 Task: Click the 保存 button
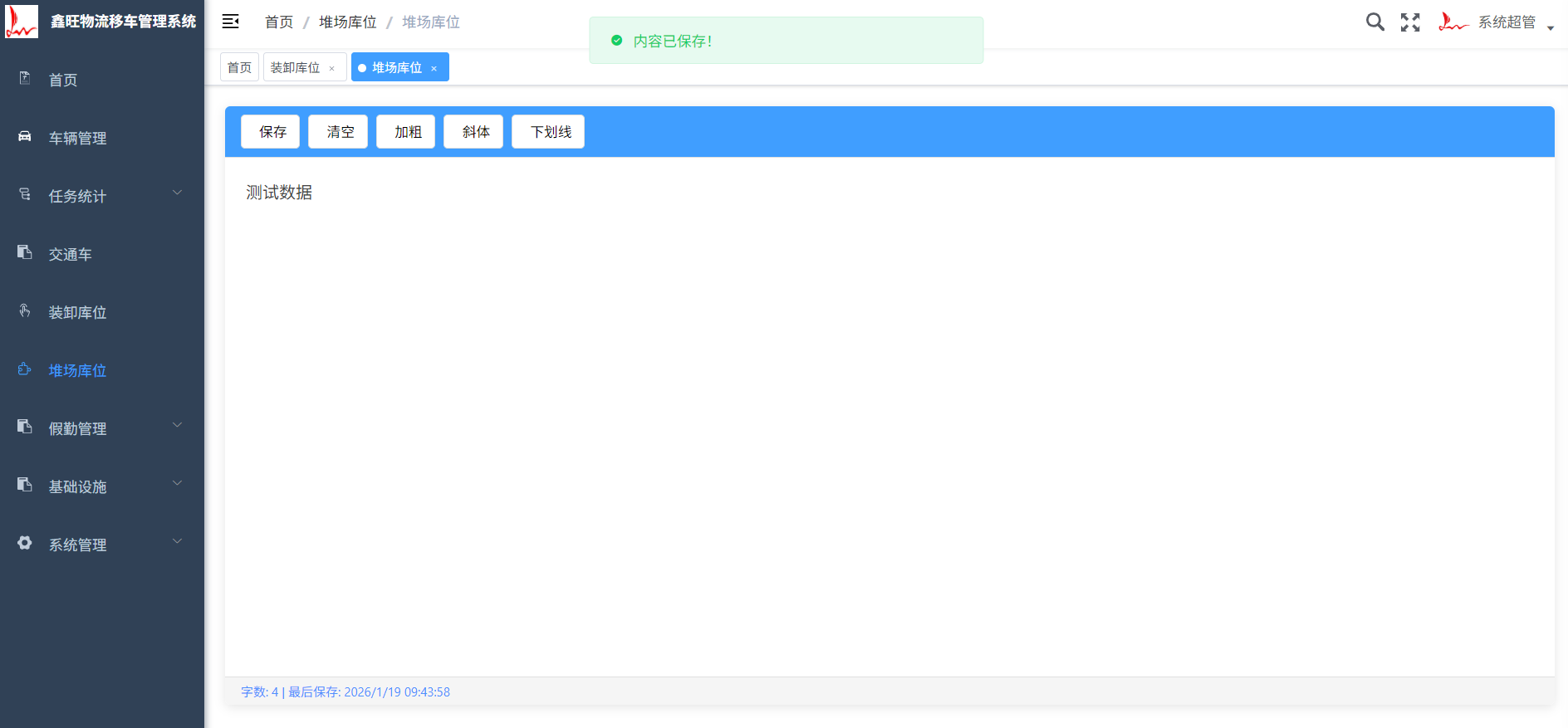(x=270, y=131)
